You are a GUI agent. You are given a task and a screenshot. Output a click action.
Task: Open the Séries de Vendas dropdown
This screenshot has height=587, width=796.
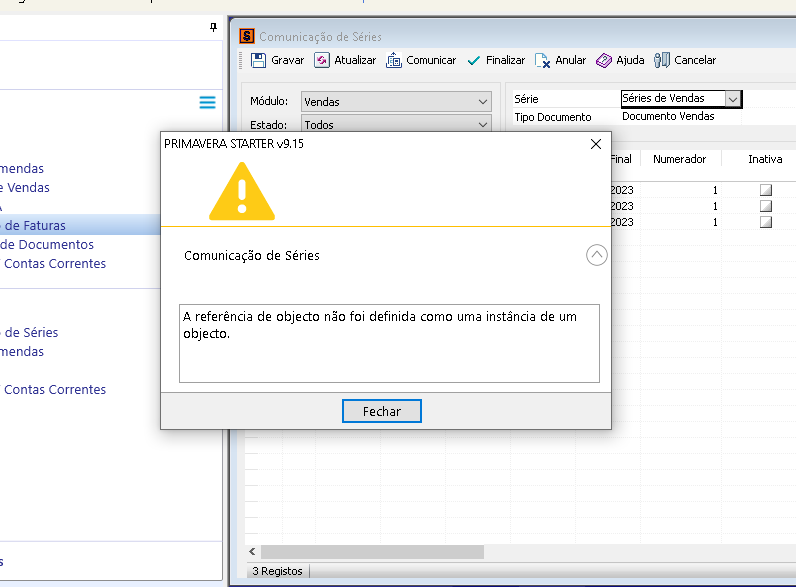tap(733, 99)
